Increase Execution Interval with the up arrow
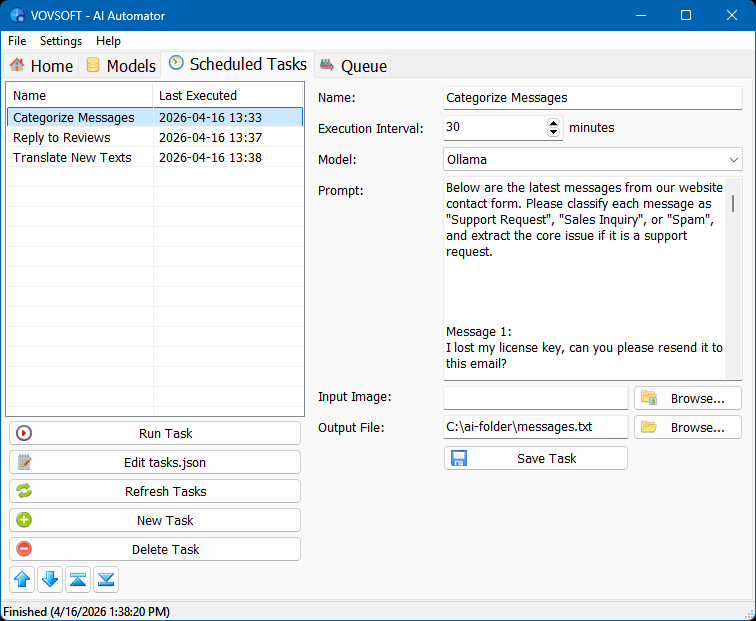 554,122
